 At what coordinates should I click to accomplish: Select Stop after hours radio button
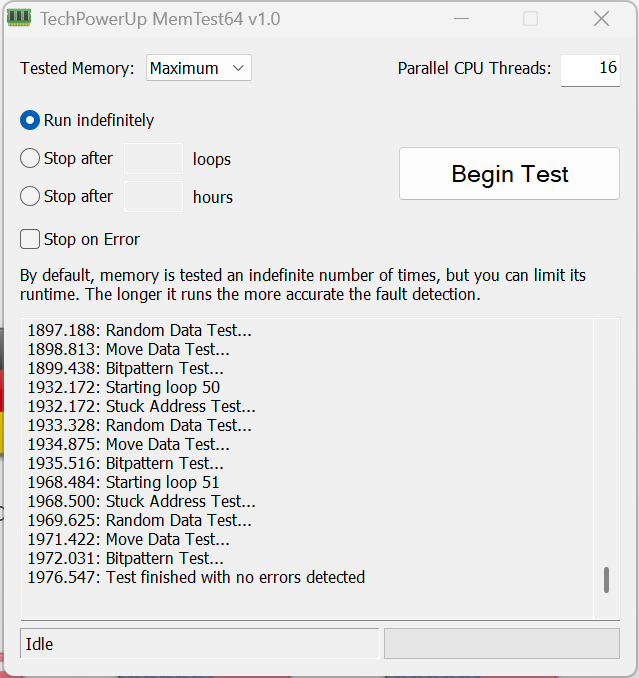click(30, 196)
